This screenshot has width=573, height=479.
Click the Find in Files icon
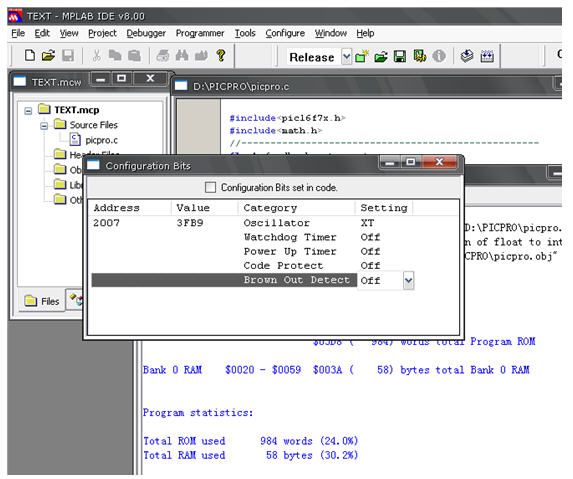pyautogui.click(x=201, y=56)
